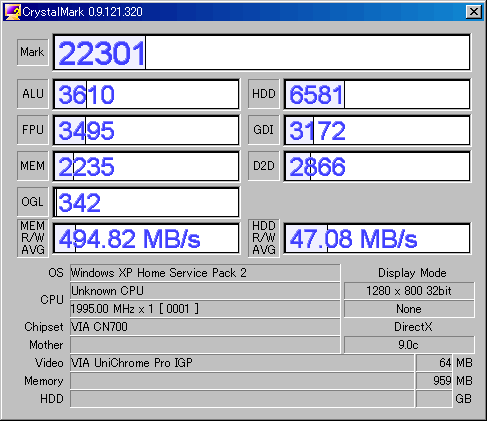This screenshot has height=421, width=487.
Task: Close the CrystalMark window
Action: pyautogui.click(x=473, y=12)
